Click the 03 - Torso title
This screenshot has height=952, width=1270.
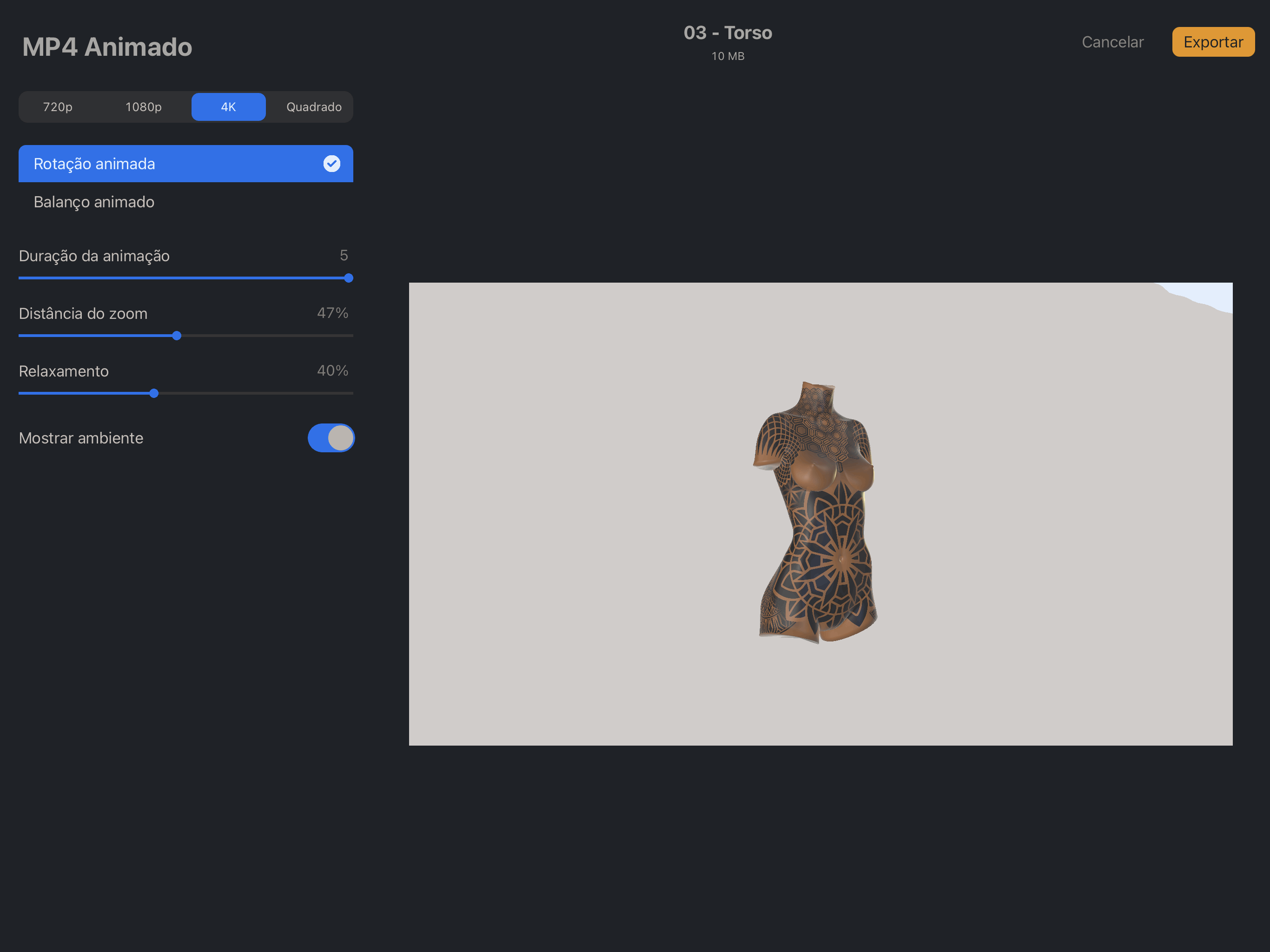click(728, 33)
